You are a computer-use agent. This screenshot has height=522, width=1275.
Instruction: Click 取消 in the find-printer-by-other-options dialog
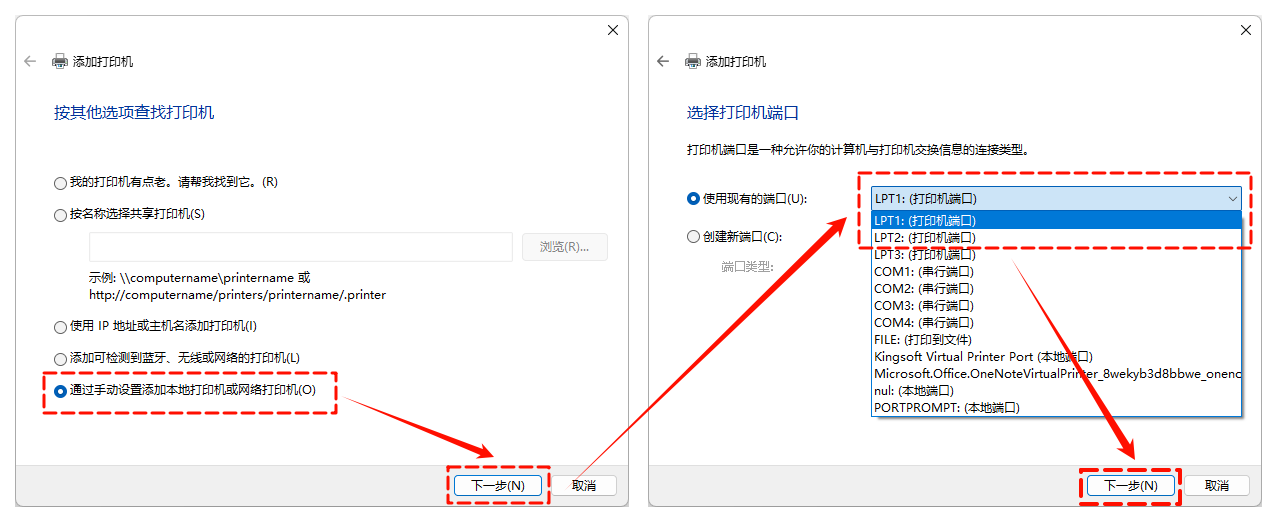point(584,485)
